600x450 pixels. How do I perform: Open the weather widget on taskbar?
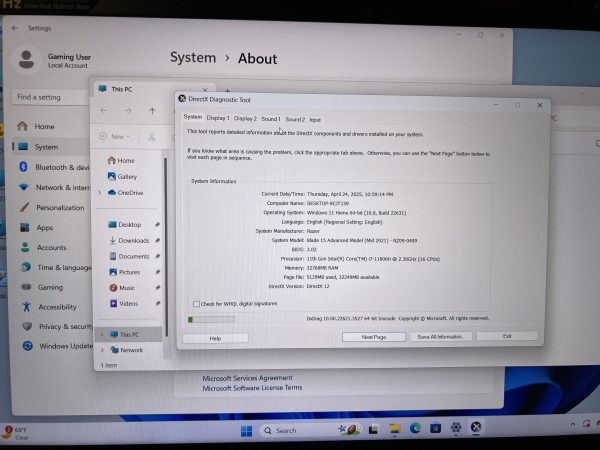coord(15,433)
